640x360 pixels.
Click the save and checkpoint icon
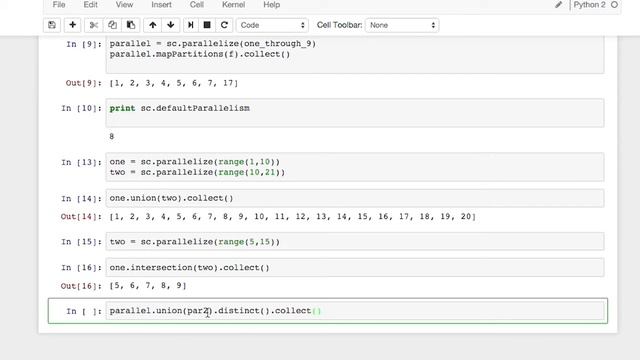(x=52, y=25)
